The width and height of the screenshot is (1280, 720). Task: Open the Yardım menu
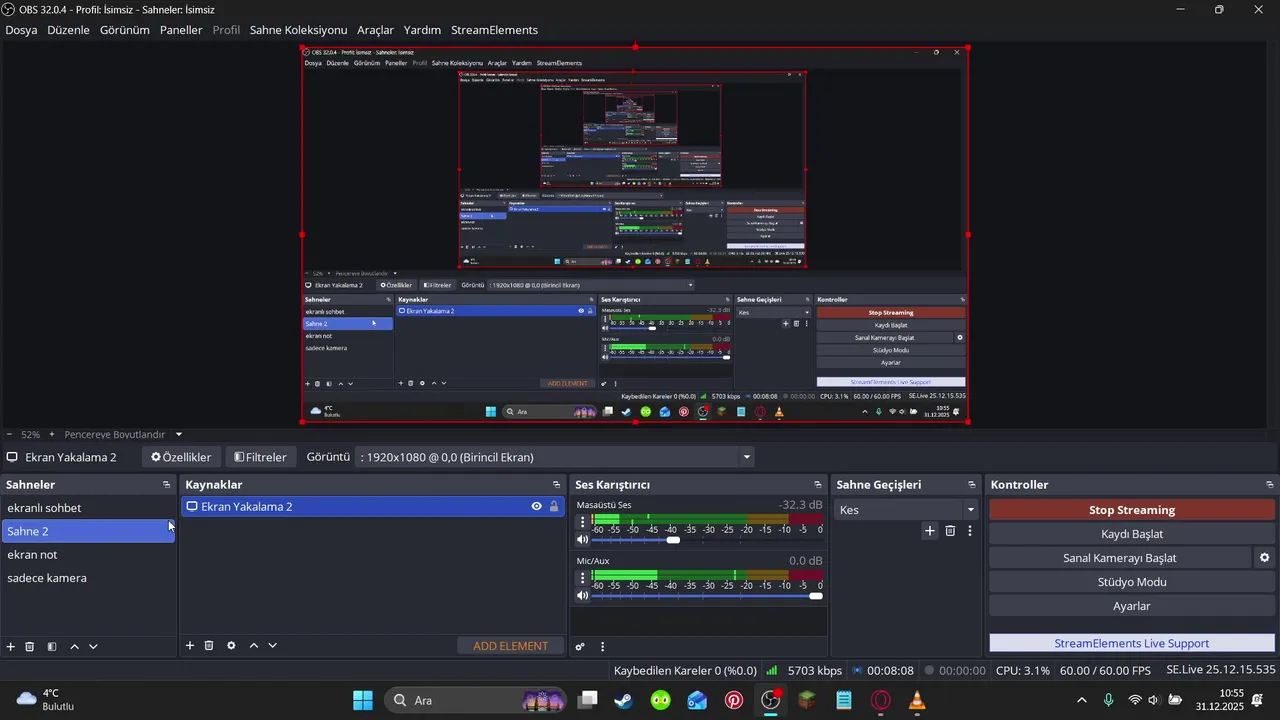click(422, 30)
